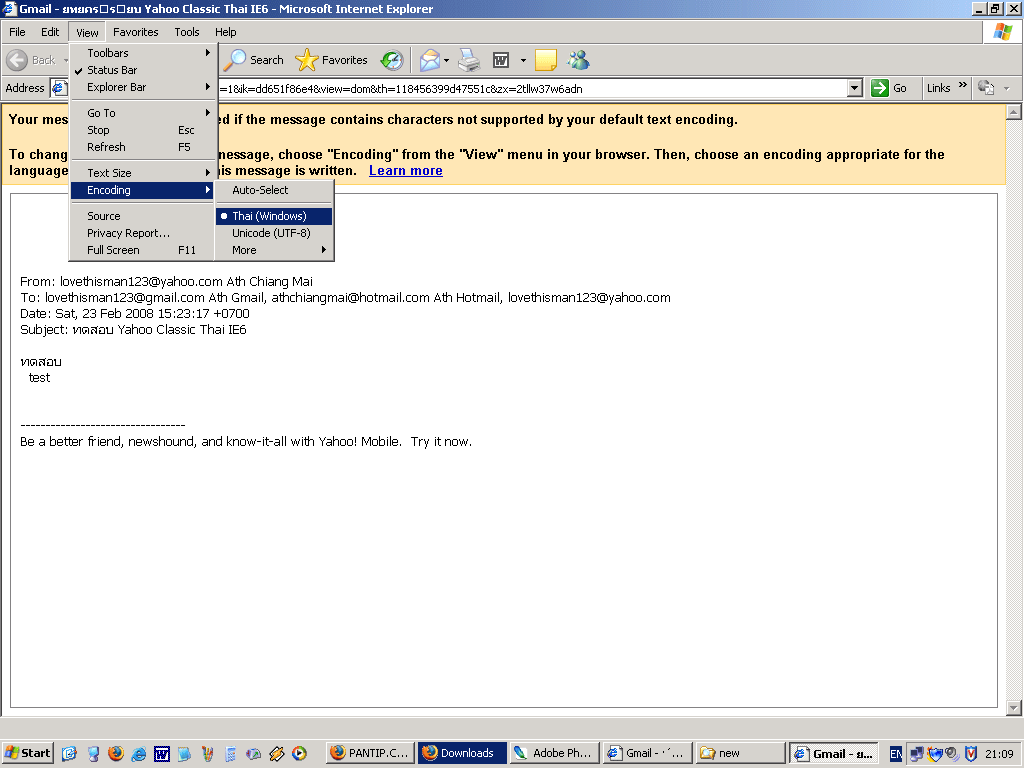The width and height of the screenshot is (1024, 768).
Task: Open the Mail button dropdown arrow
Action: click(447, 61)
